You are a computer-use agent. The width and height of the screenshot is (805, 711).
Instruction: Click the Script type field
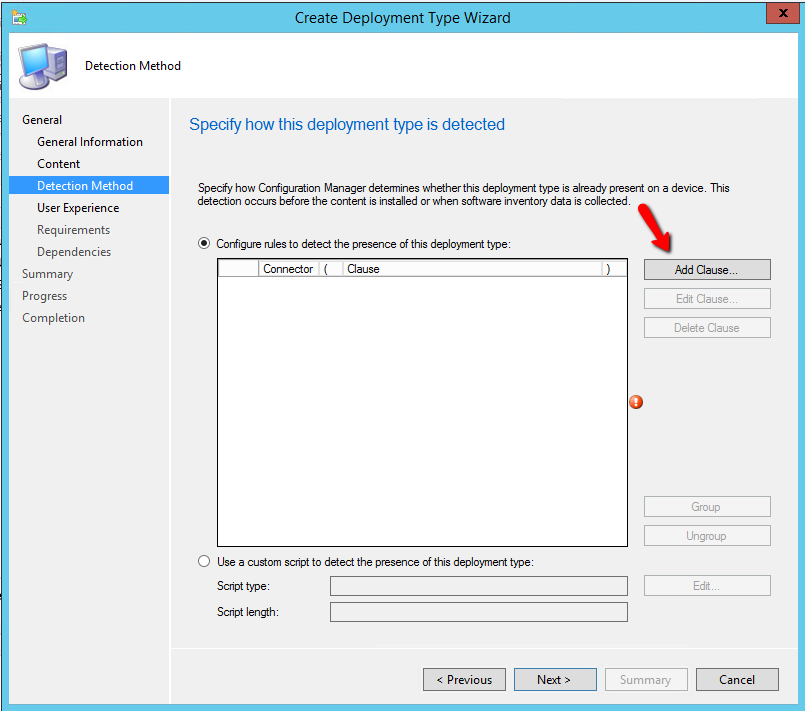coord(478,586)
